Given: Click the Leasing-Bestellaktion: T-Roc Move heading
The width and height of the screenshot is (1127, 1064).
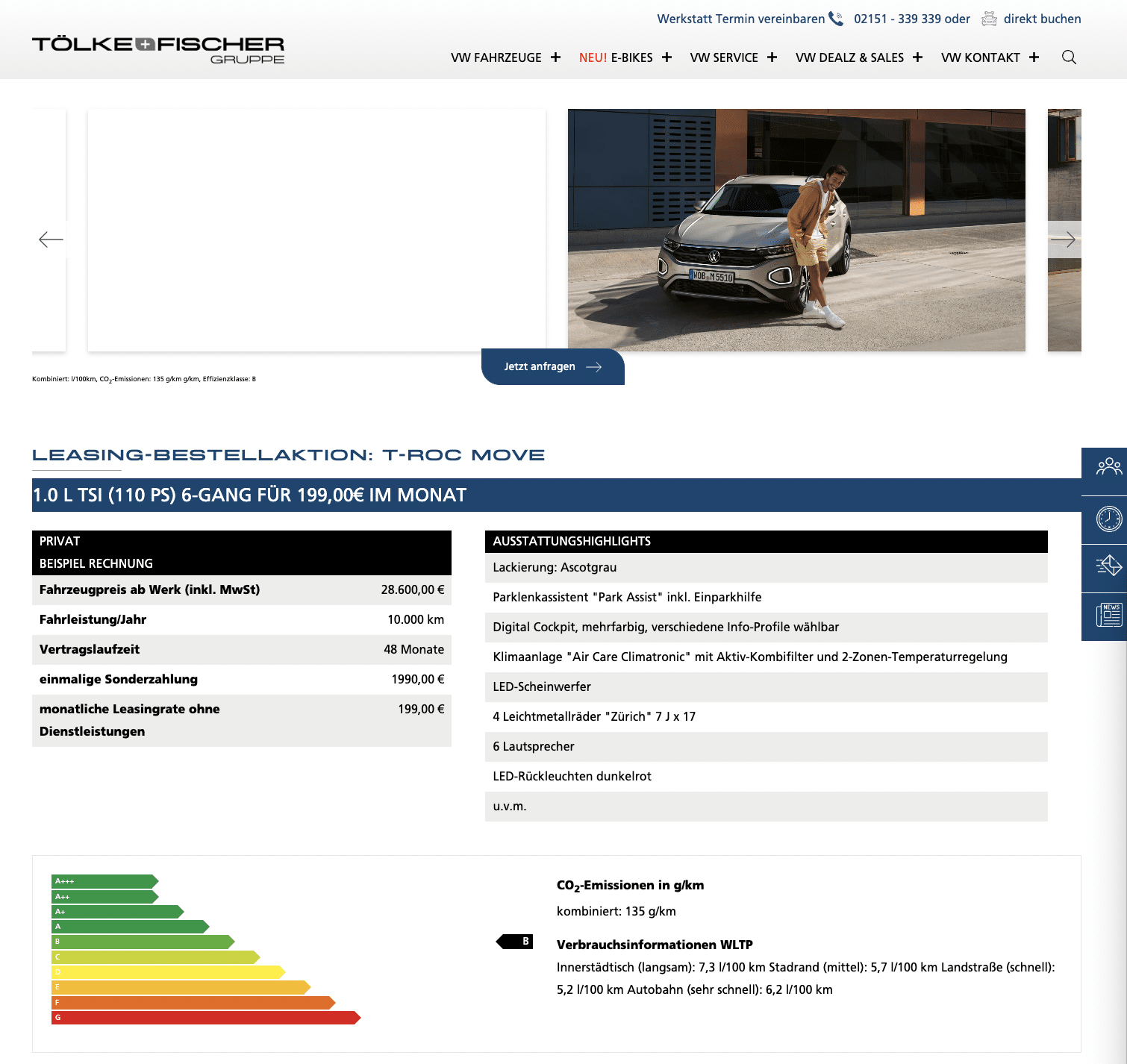Looking at the screenshot, I should pos(288,454).
